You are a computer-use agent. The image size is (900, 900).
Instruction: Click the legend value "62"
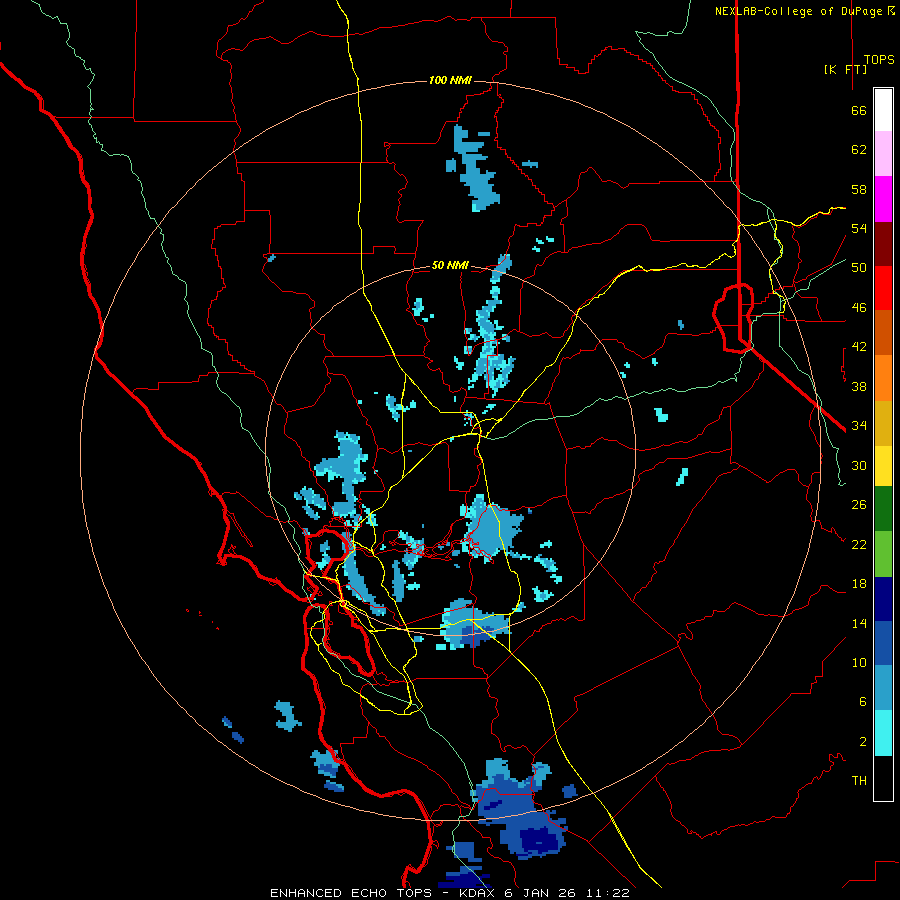point(859,150)
